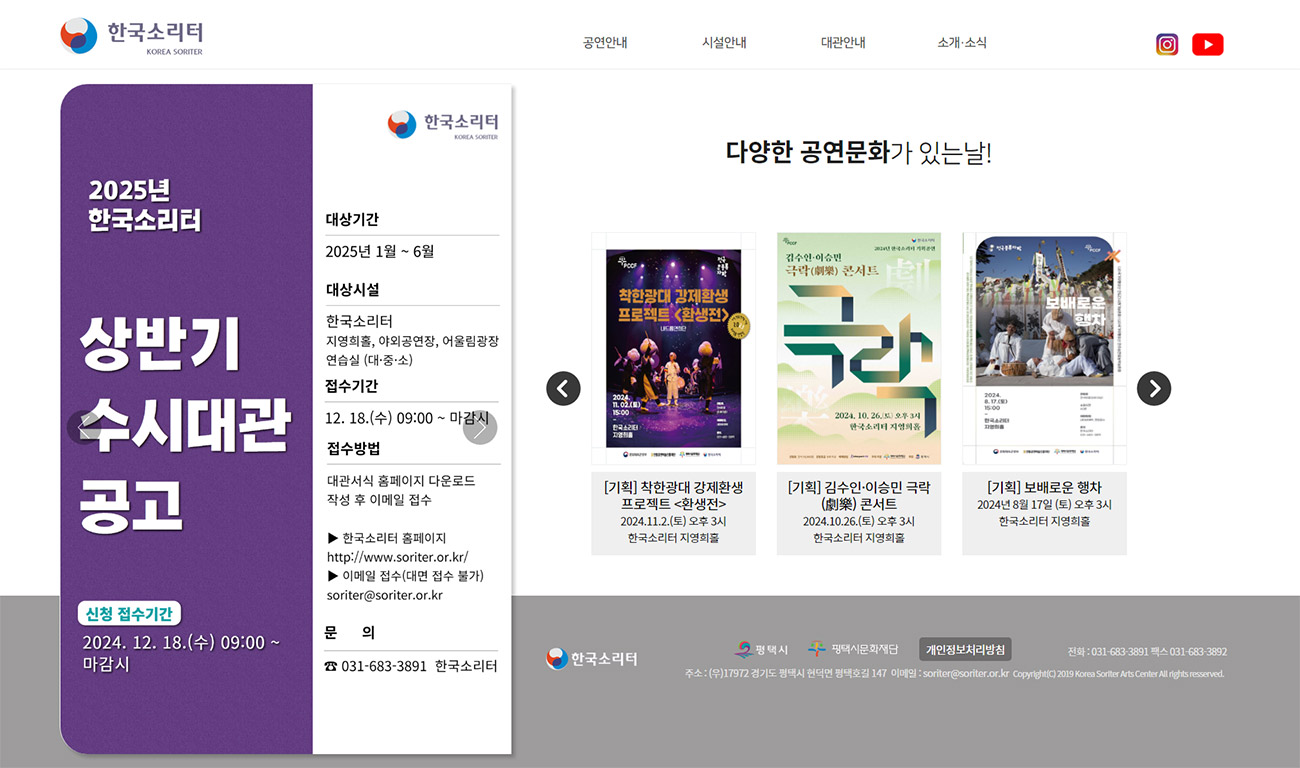
Task: Open the 개인정보처리방침 button
Action: (x=965, y=649)
